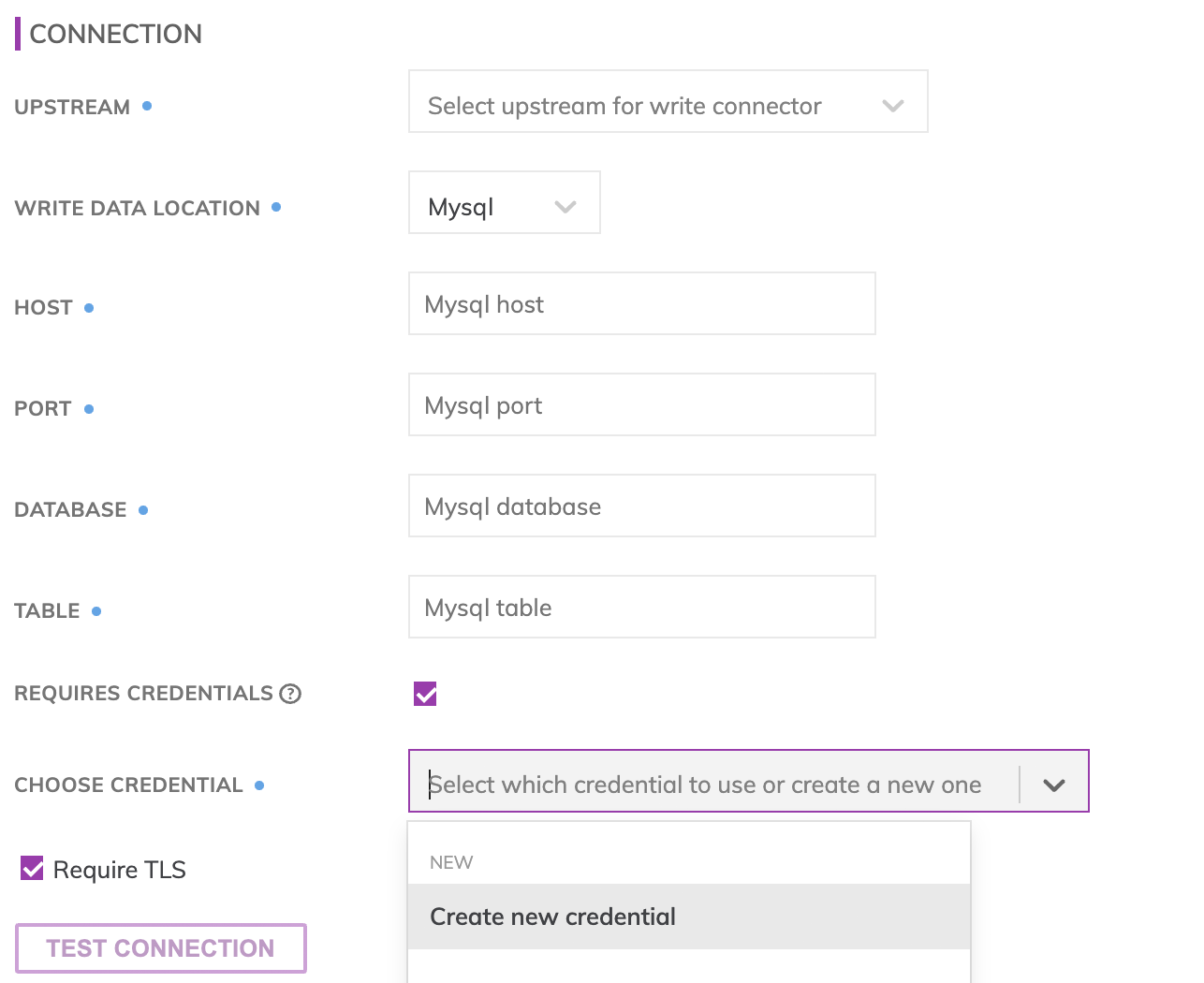1204x983 pixels.
Task: Click the Choose Credential search combo box
Action: click(712, 785)
